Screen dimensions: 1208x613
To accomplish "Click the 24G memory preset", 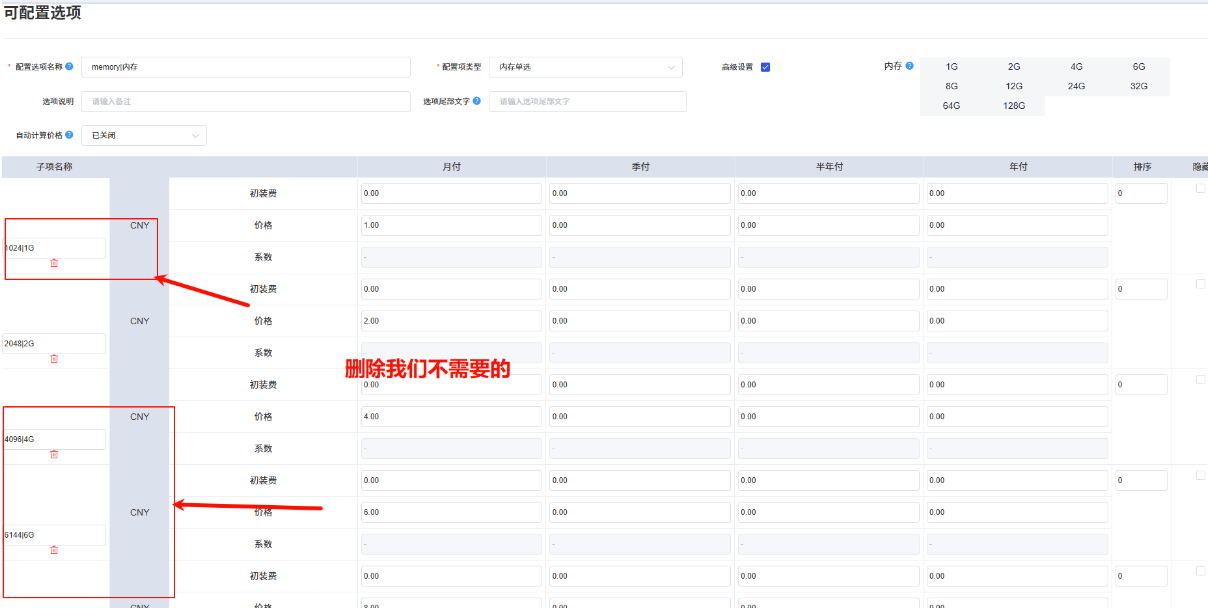I will (x=1075, y=86).
